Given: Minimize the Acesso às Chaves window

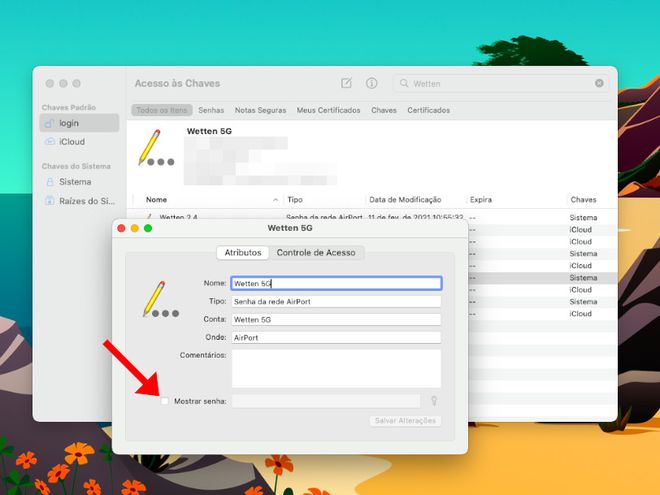Looking at the screenshot, I should [63, 83].
